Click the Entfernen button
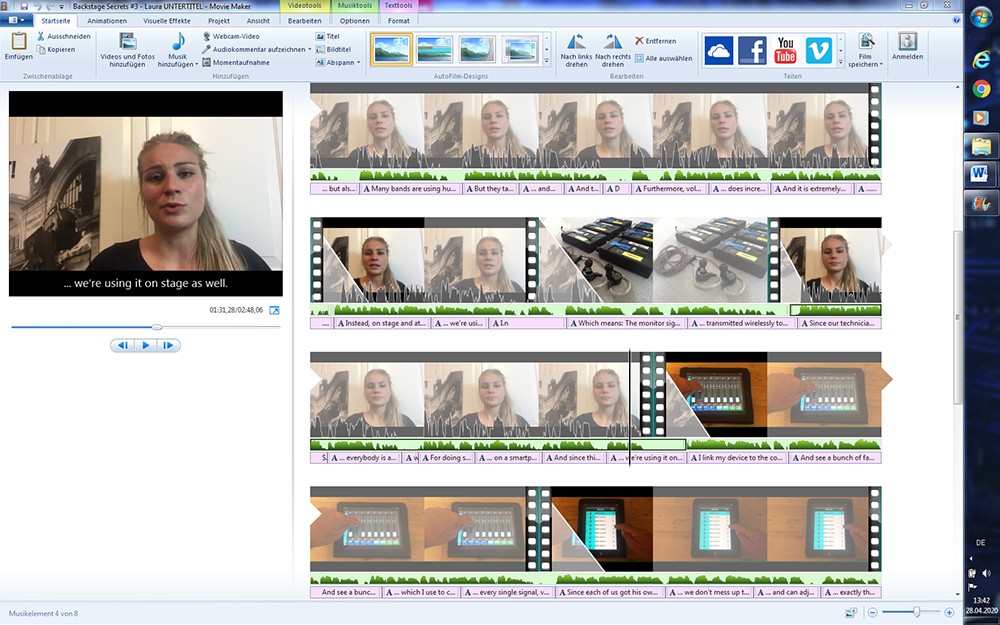 tap(655, 41)
